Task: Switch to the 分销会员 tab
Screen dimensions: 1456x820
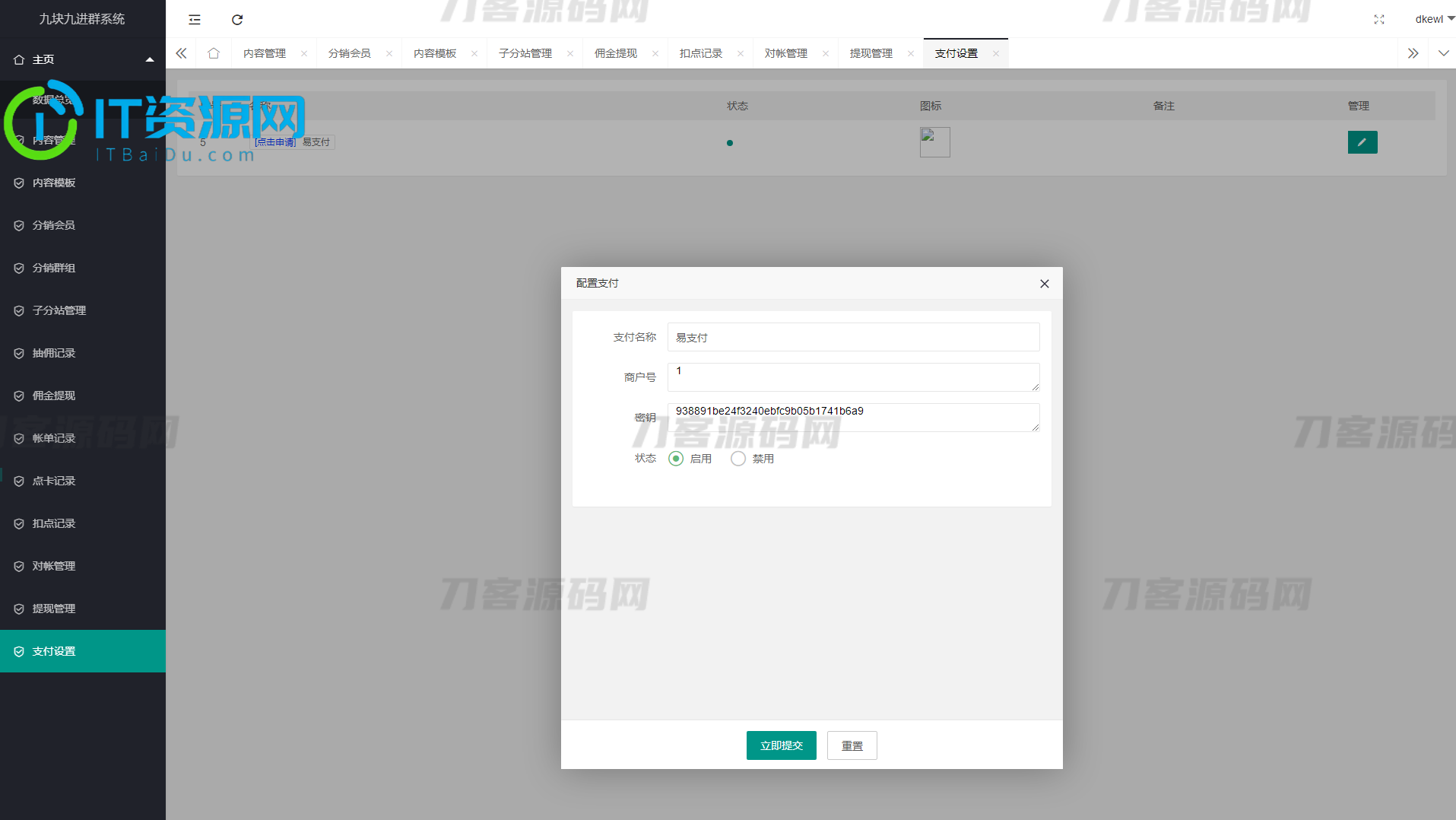Action: point(350,53)
